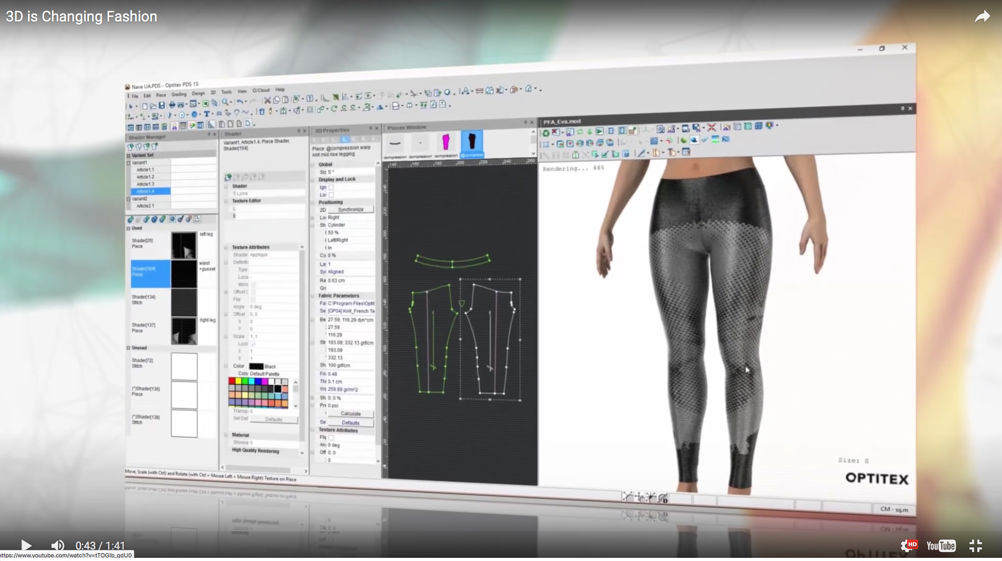Click the Open folder icon in toolbar

coord(153,106)
